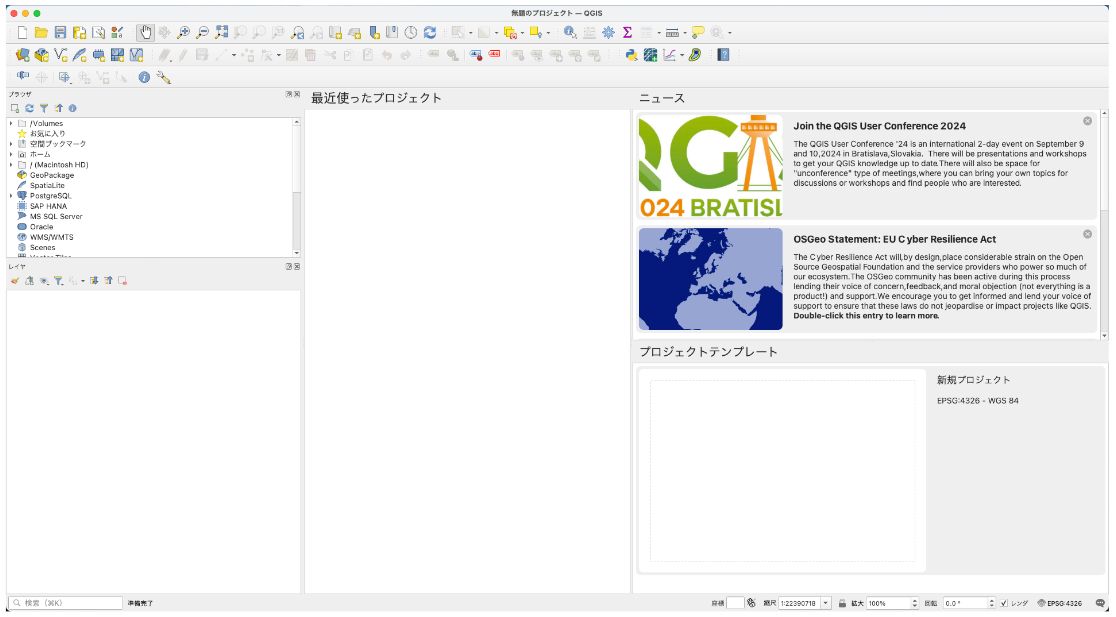This screenshot has height=617, width=1116.
Task: Create a new project with the blank page icon
Action: coord(23,33)
